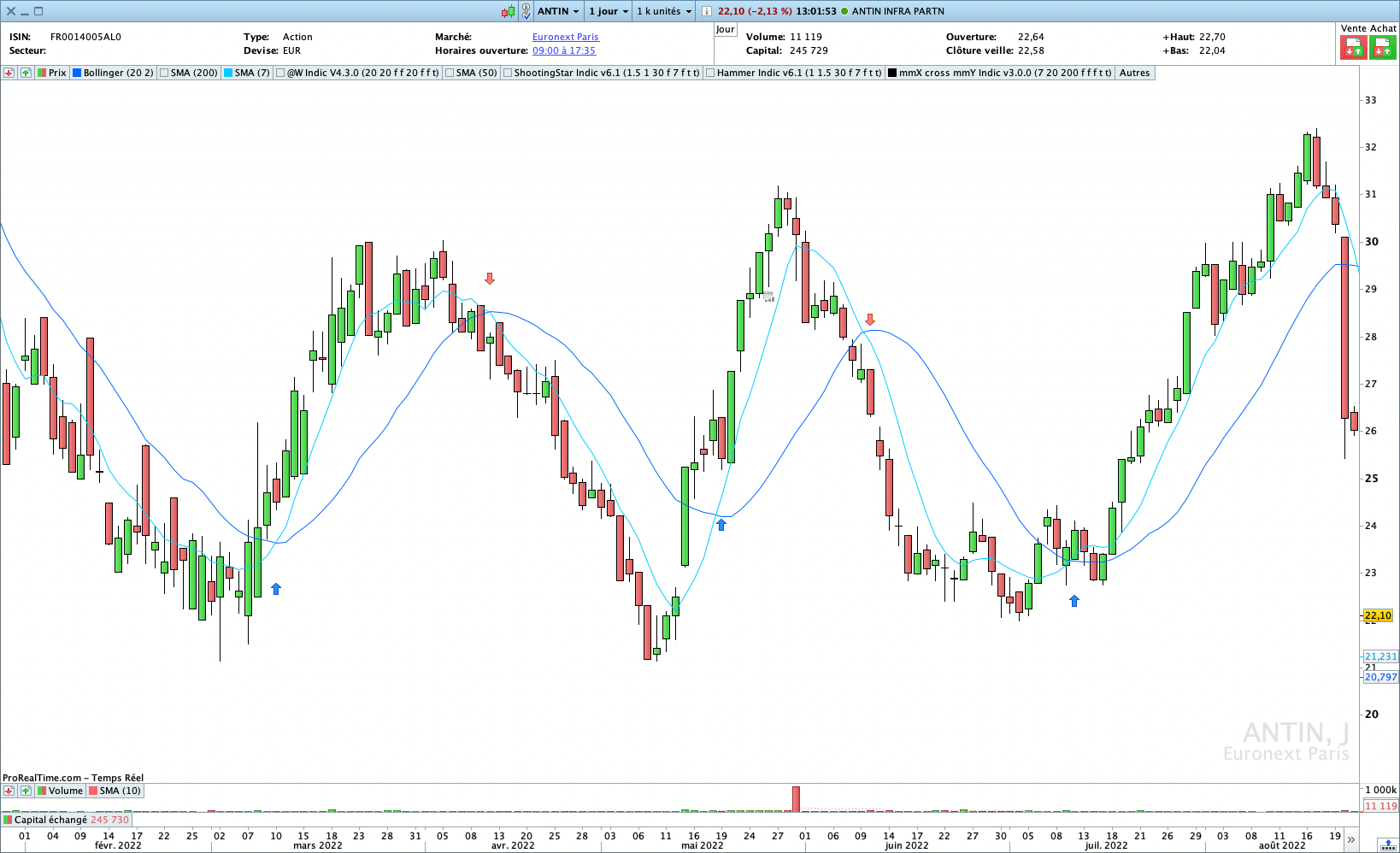Open the 09:00 à 17:35 hours link
Viewport: 1400px width, 853px height.
tap(564, 50)
